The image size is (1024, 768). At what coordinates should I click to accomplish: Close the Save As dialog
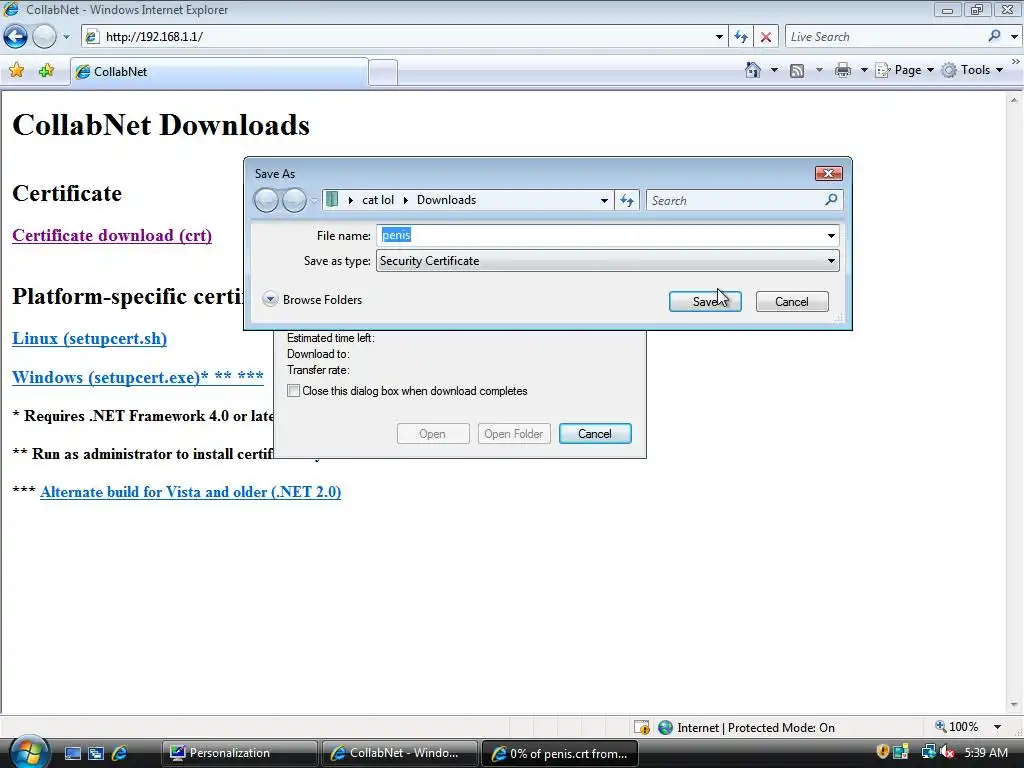(829, 173)
